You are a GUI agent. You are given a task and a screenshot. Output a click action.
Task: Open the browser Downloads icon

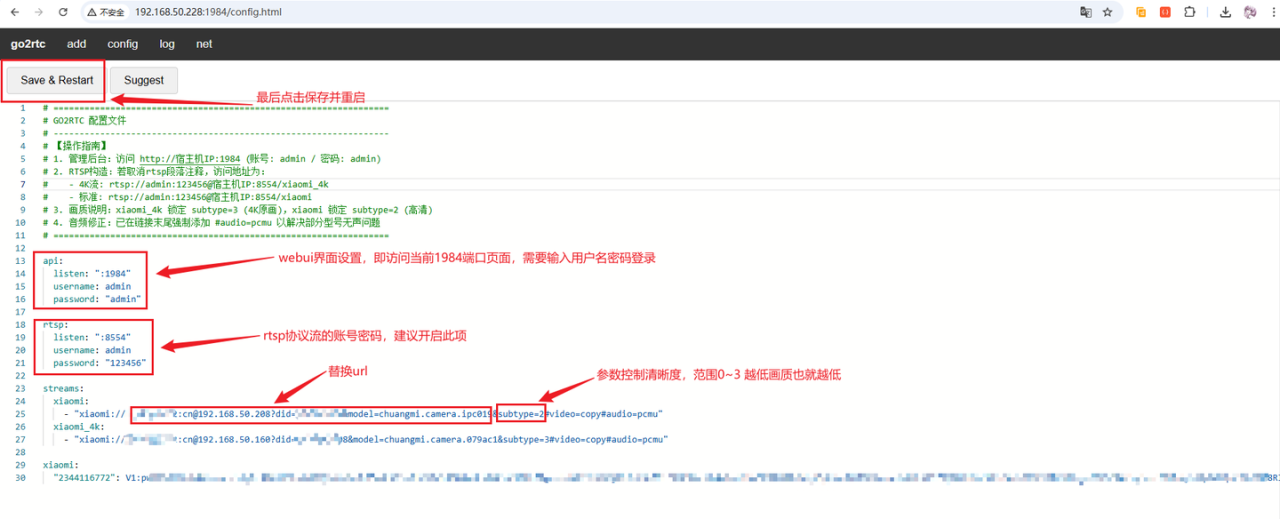coord(1226,12)
